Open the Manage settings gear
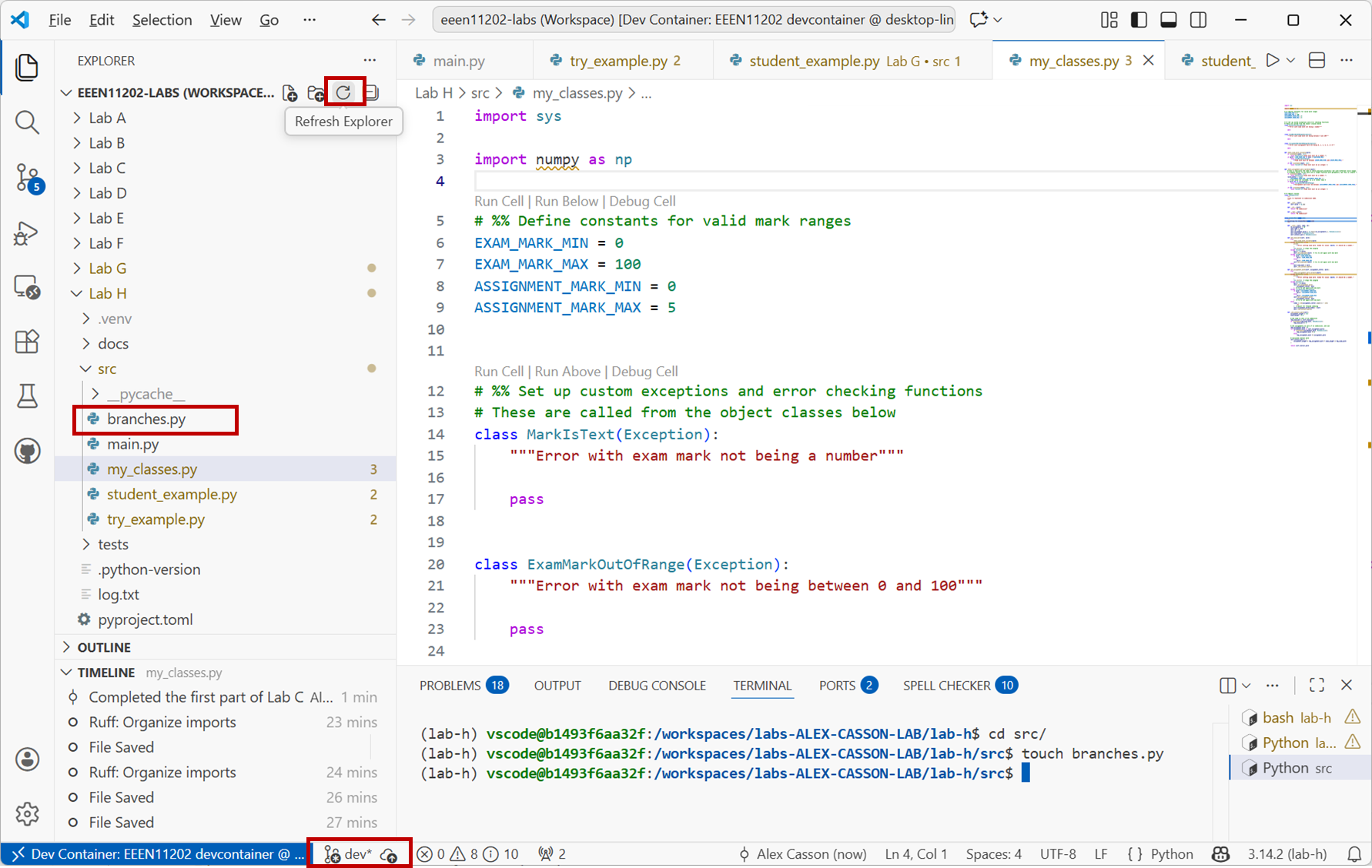Image resolution: width=1372 pixels, height=868 pixels. coord(27,813)
